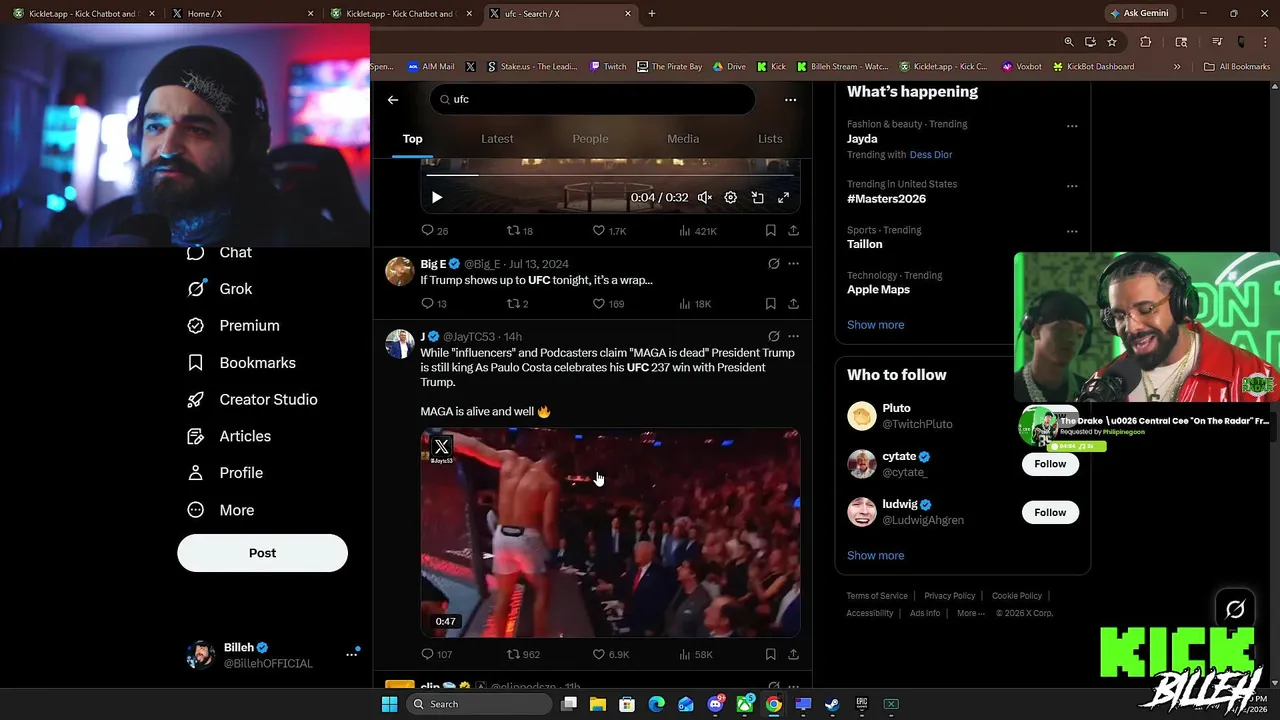The image size is (1280, 720).
Task: Ask Grok about the Big E post
Action: tap(773, 264)
